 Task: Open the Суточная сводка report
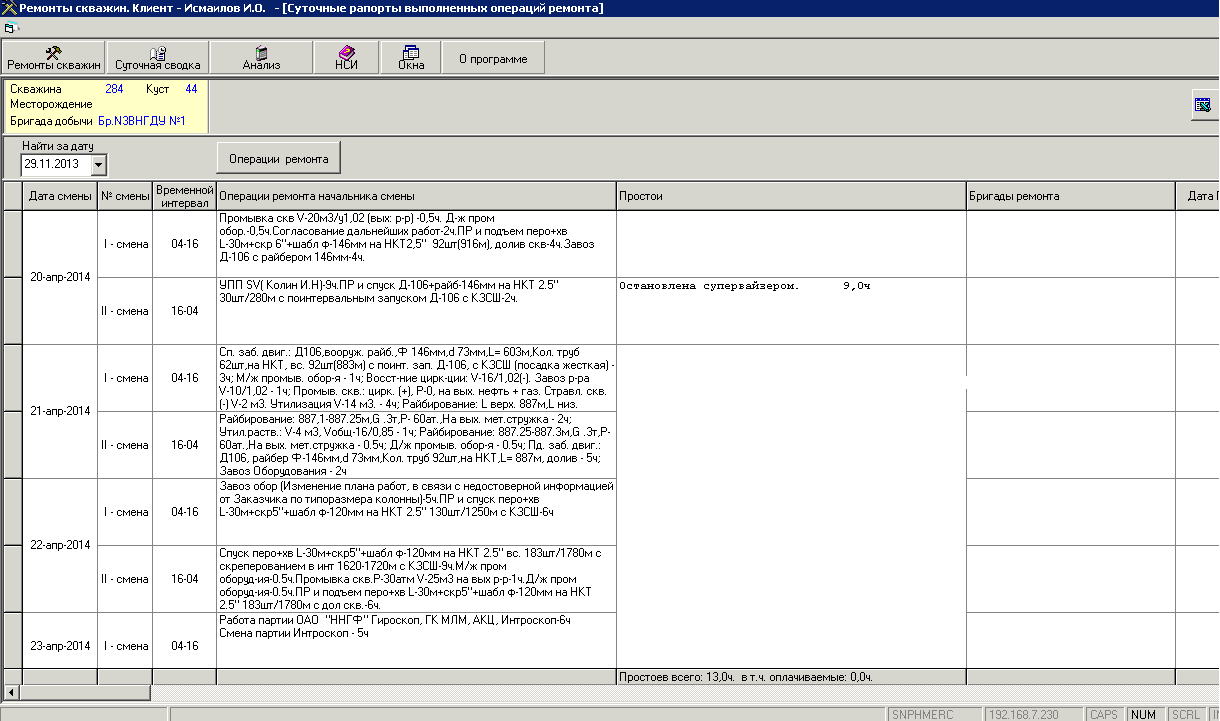pyautogui.click(x=158, y=58)
